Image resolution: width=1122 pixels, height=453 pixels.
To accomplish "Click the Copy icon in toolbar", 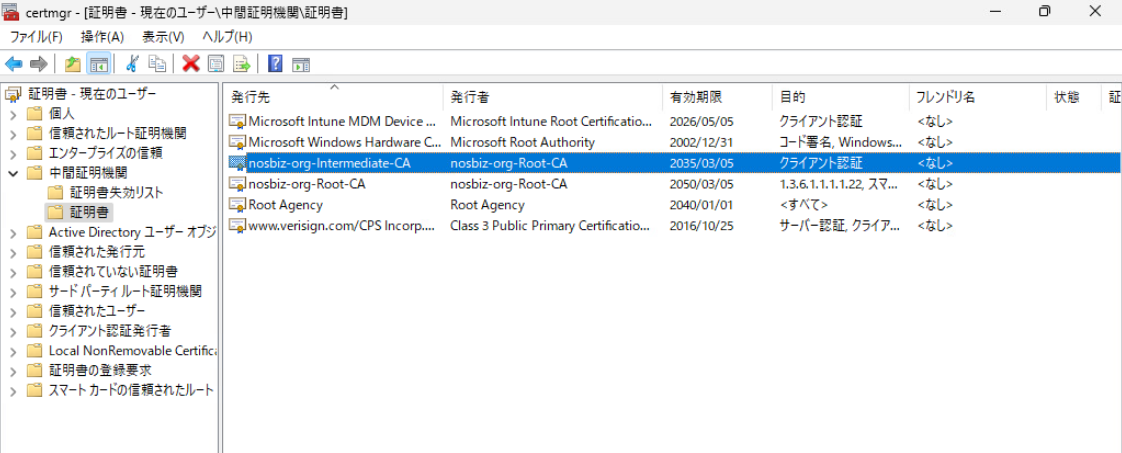I will (157, 64).
